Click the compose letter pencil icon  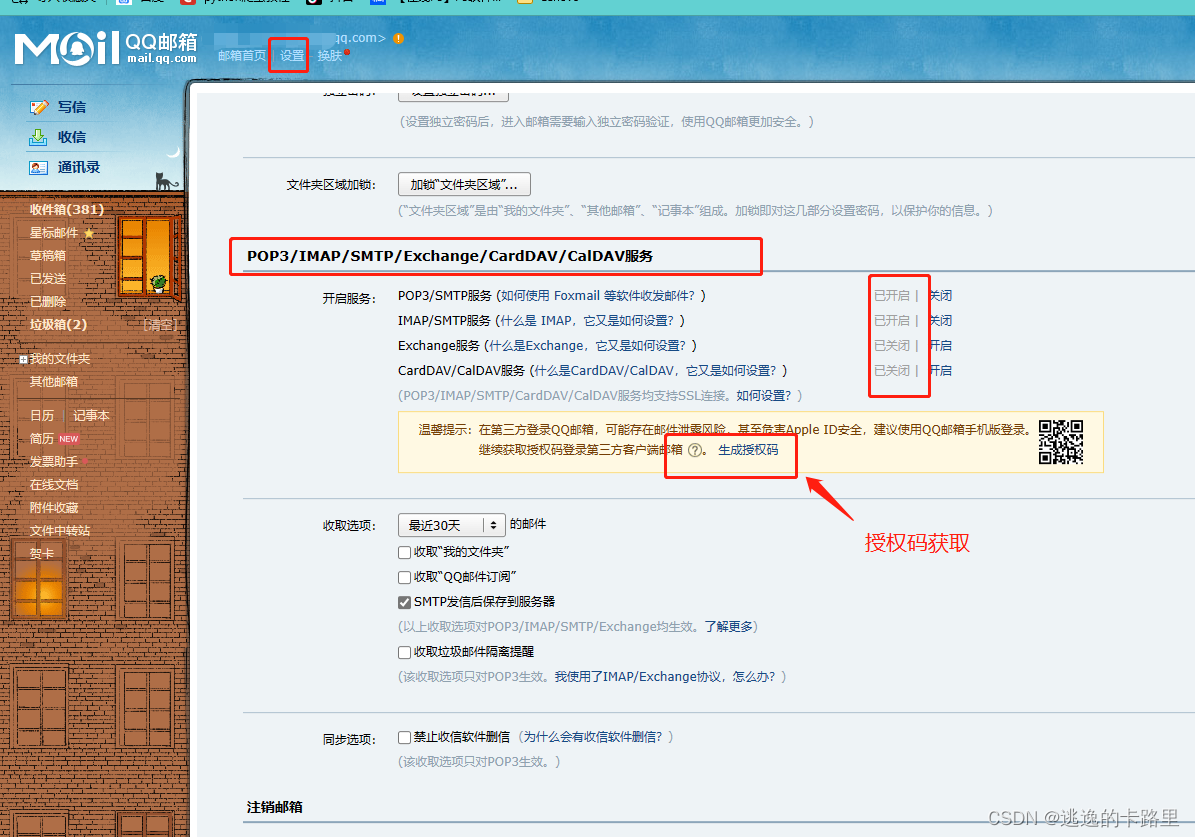[39, 107]
